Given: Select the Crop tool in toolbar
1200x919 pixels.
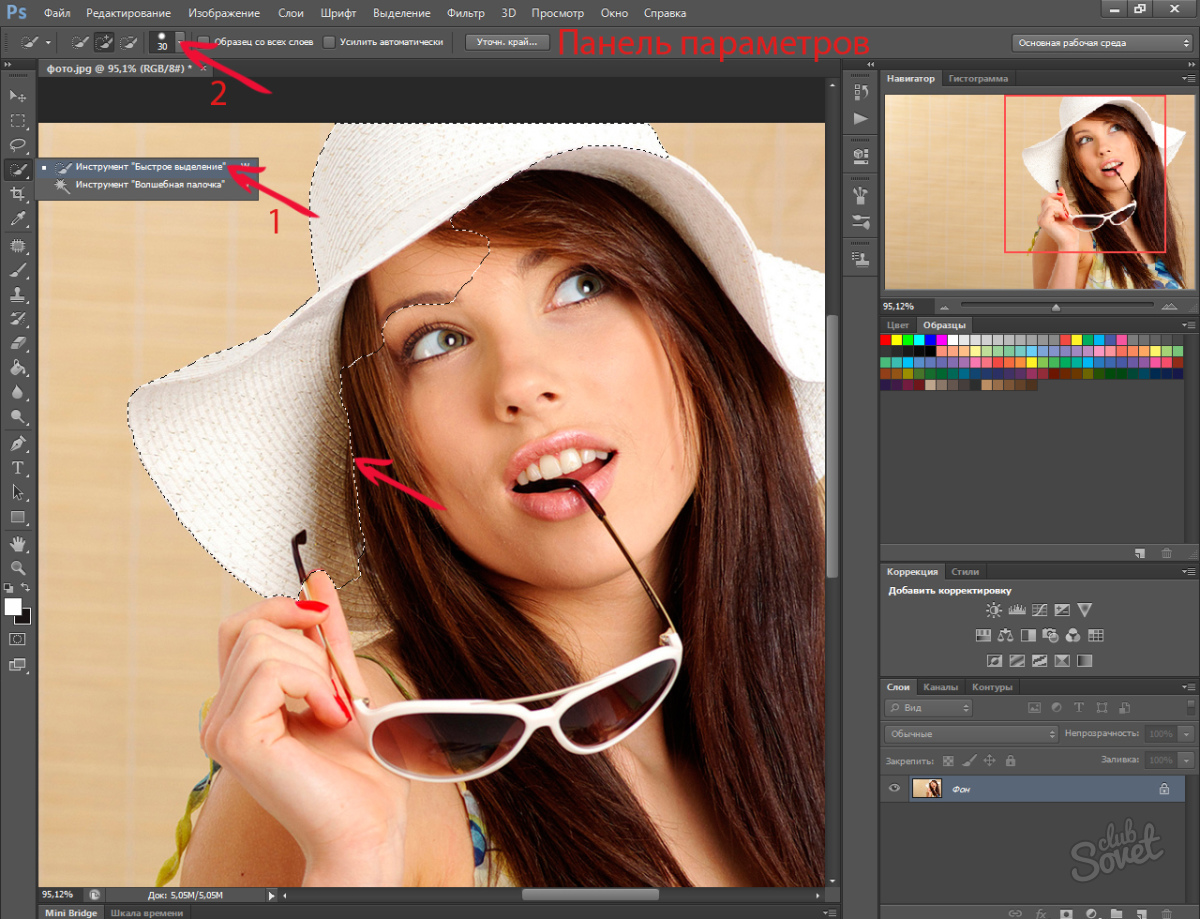Looking at the screenshot, I should pos(17,193).
